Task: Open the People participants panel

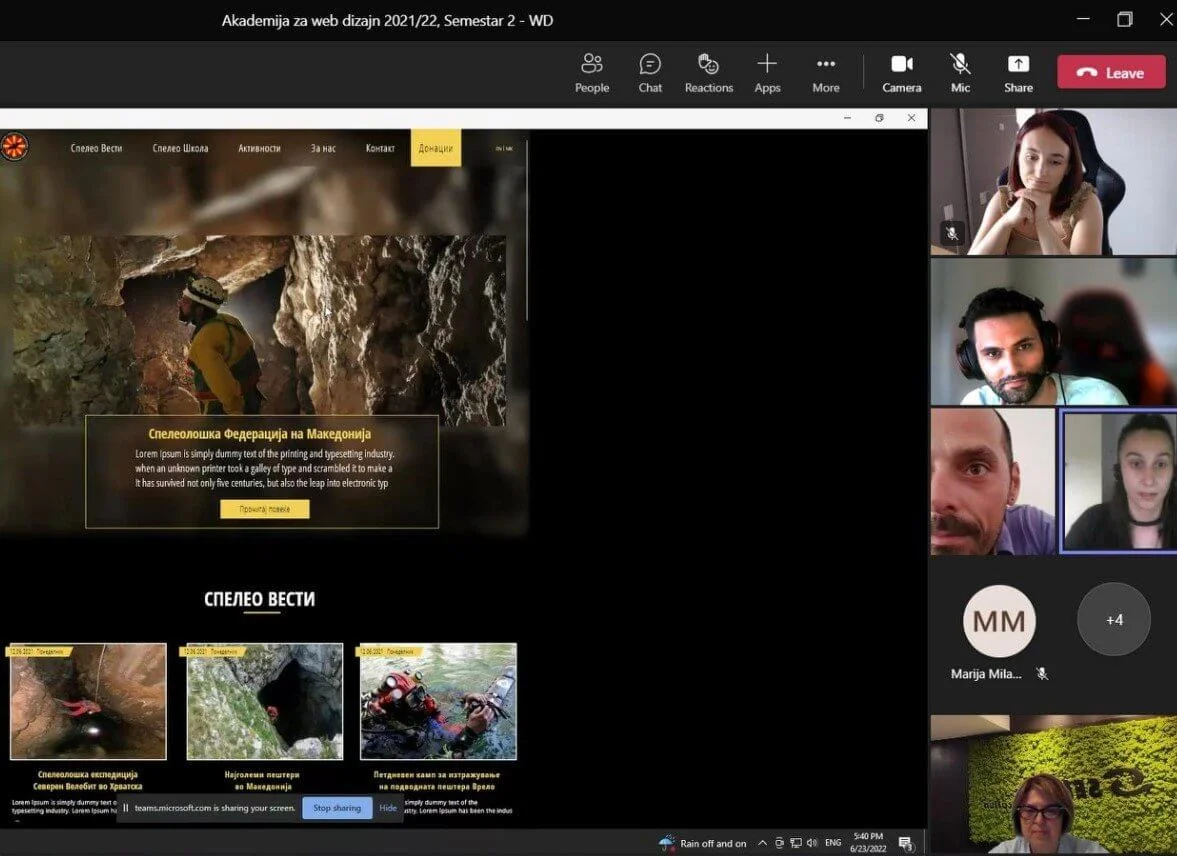Action: click(591, 73)
